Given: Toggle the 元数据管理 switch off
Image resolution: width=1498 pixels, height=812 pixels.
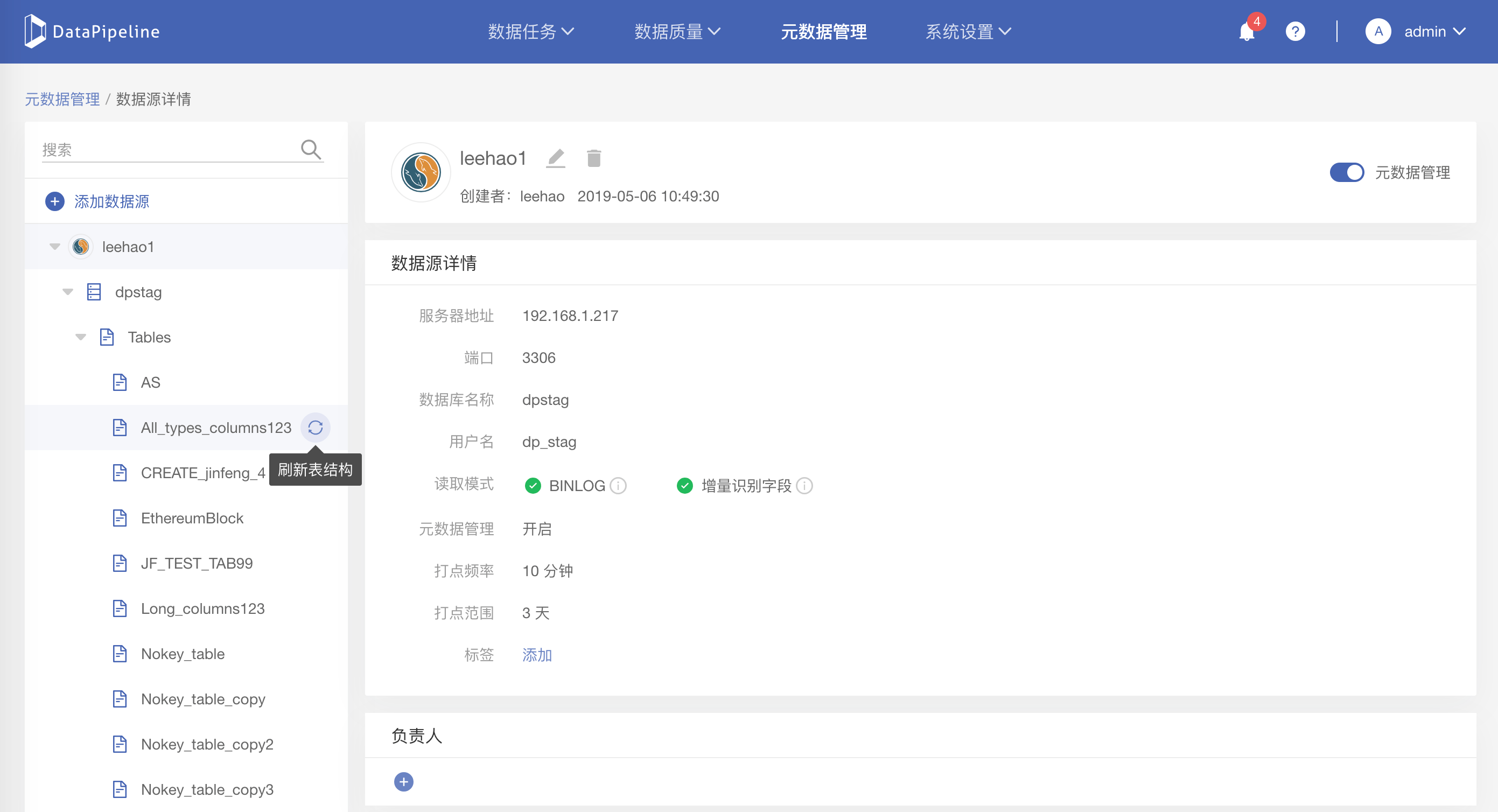Looking at the screenshot, I should (x=1346, y=172).
